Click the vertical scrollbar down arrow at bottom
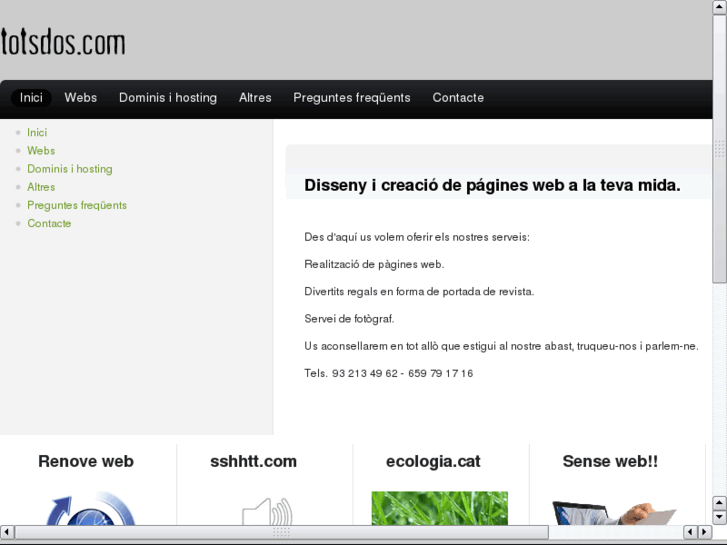 [720, 517]
